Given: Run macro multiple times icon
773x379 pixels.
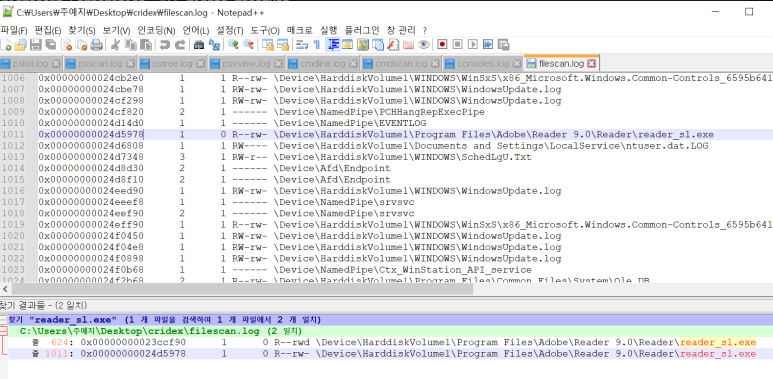Looking at the screenshot, I should (488, 45).
